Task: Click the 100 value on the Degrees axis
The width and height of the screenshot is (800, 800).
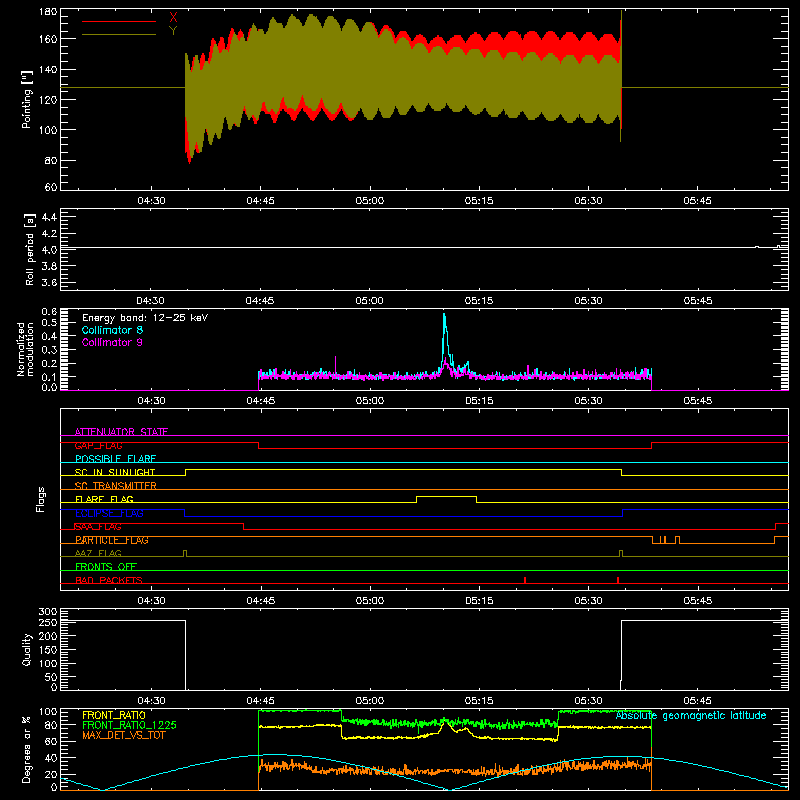Action: (48, 712)
